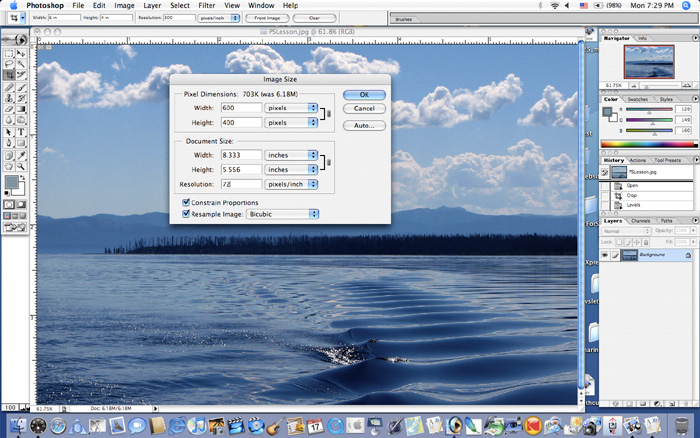This screenshot has width=700, height=438.
Task: Select the Clone Stamp tool
Action: tap(9, 98)
